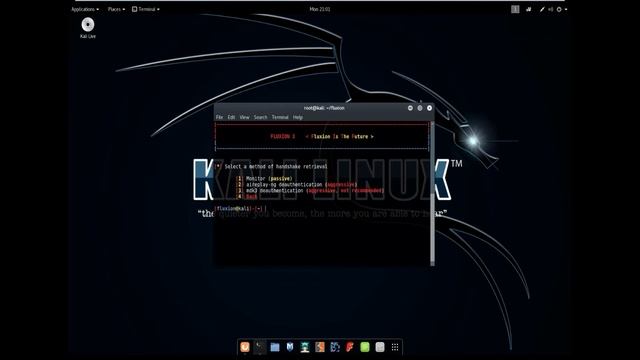The image size is (640, 360).
Task: Show all applications grid in the dock
Action: click(x=395, y=347)
